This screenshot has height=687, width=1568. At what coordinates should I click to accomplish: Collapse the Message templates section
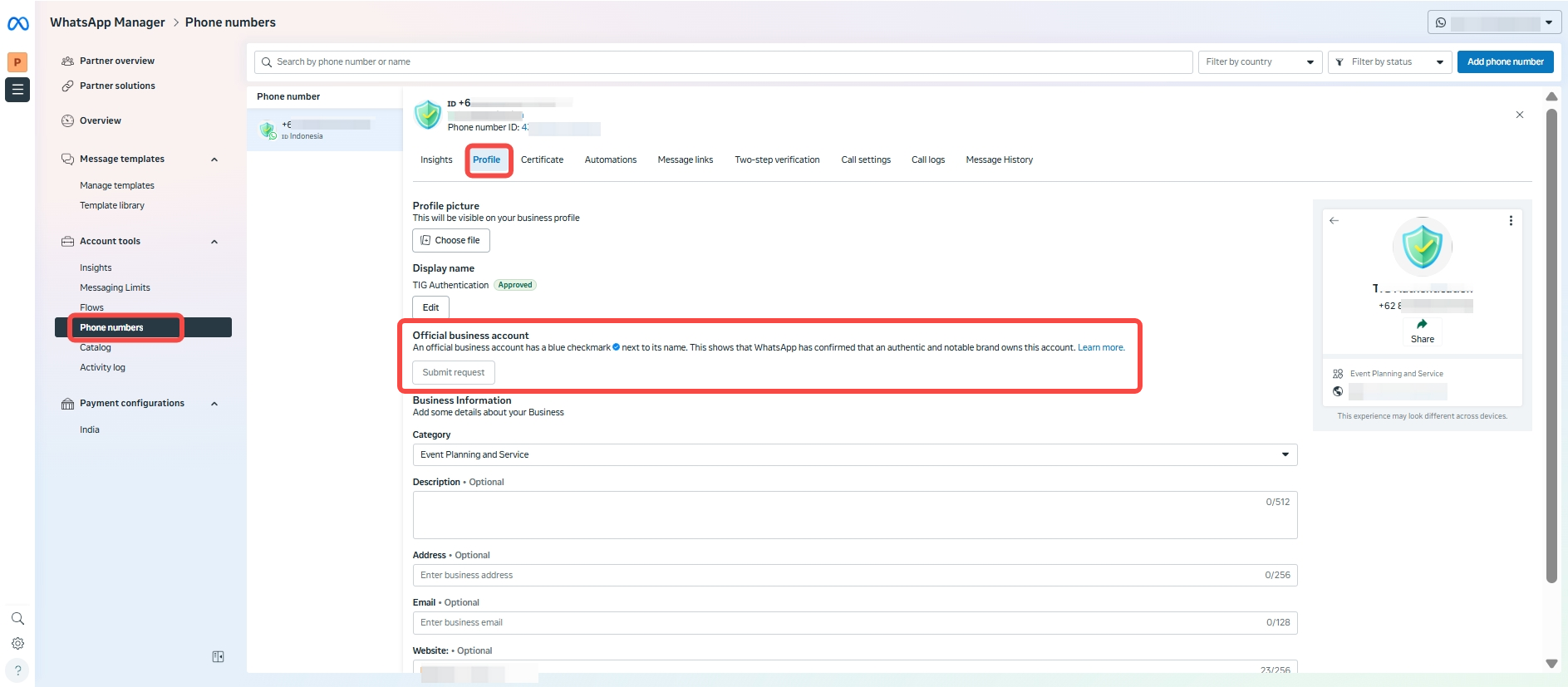pyautogui.click(x=214, y=159)
